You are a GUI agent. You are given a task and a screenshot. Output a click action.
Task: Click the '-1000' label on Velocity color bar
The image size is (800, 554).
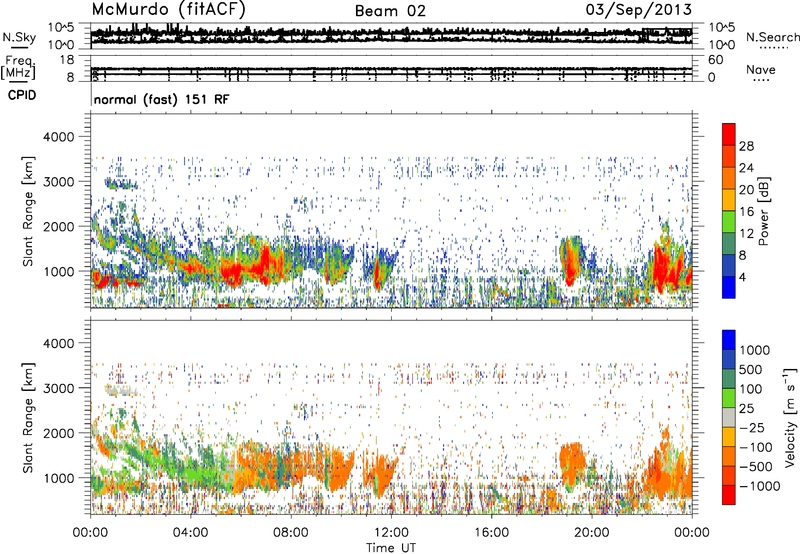tap(760, 486)
